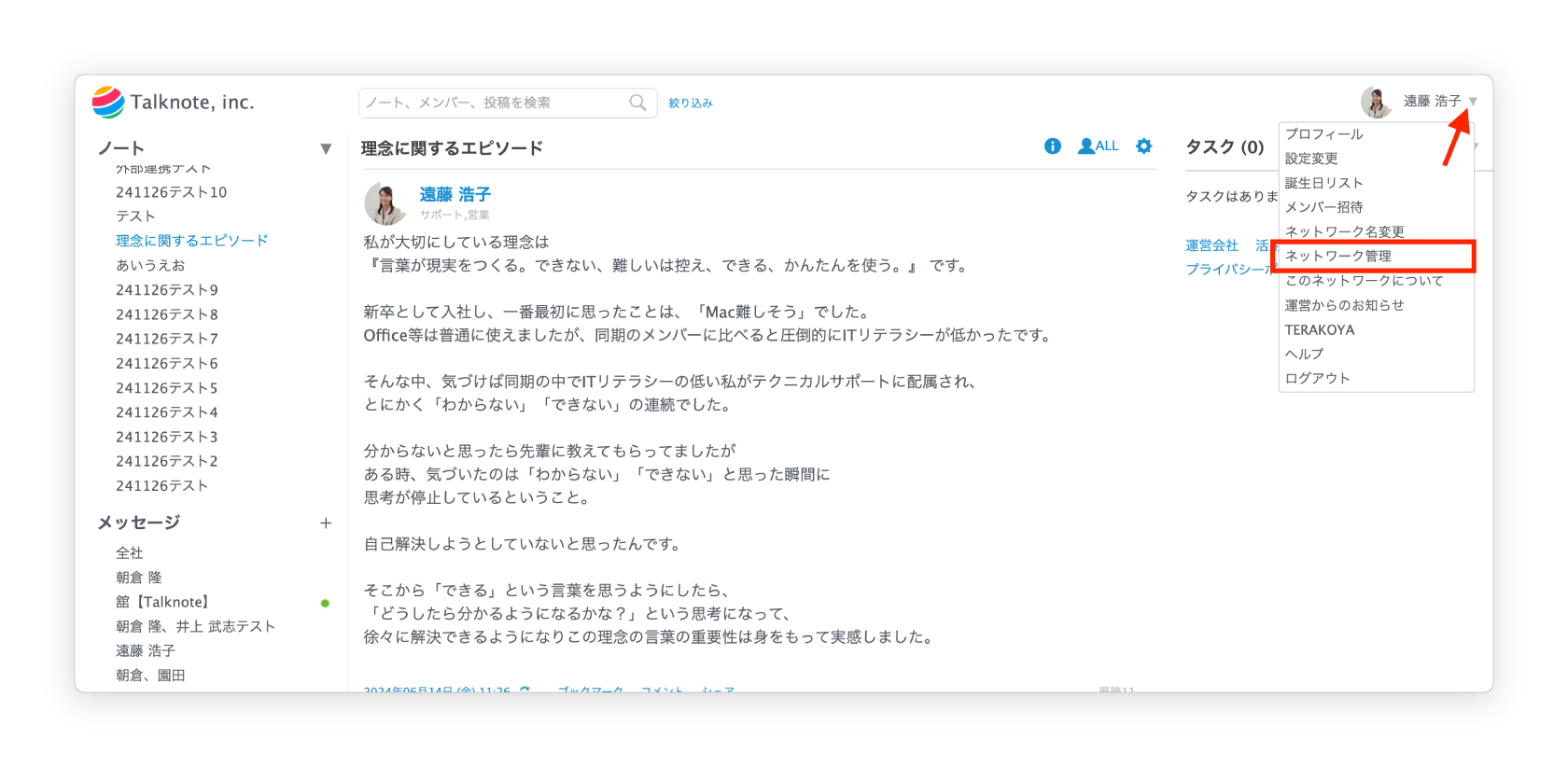Click the Talknote logo icon
1568x767 pixels.
click(108, 102)
